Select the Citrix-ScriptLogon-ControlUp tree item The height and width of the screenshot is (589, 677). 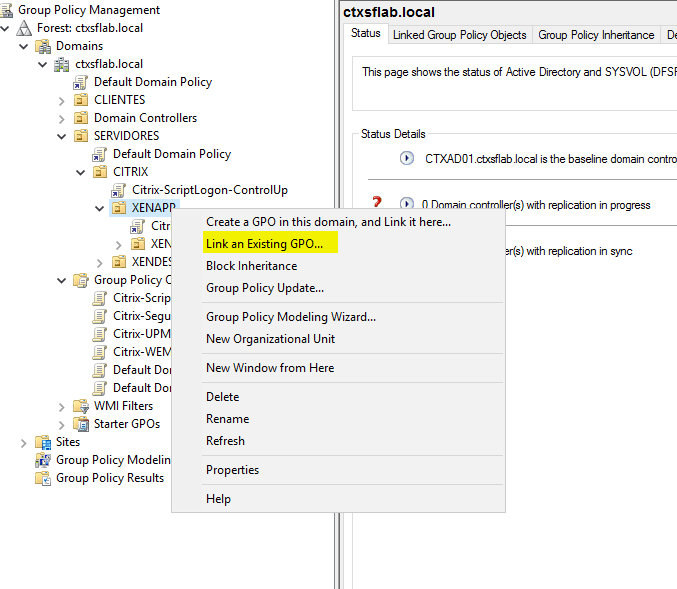click(x=210, y=190)
